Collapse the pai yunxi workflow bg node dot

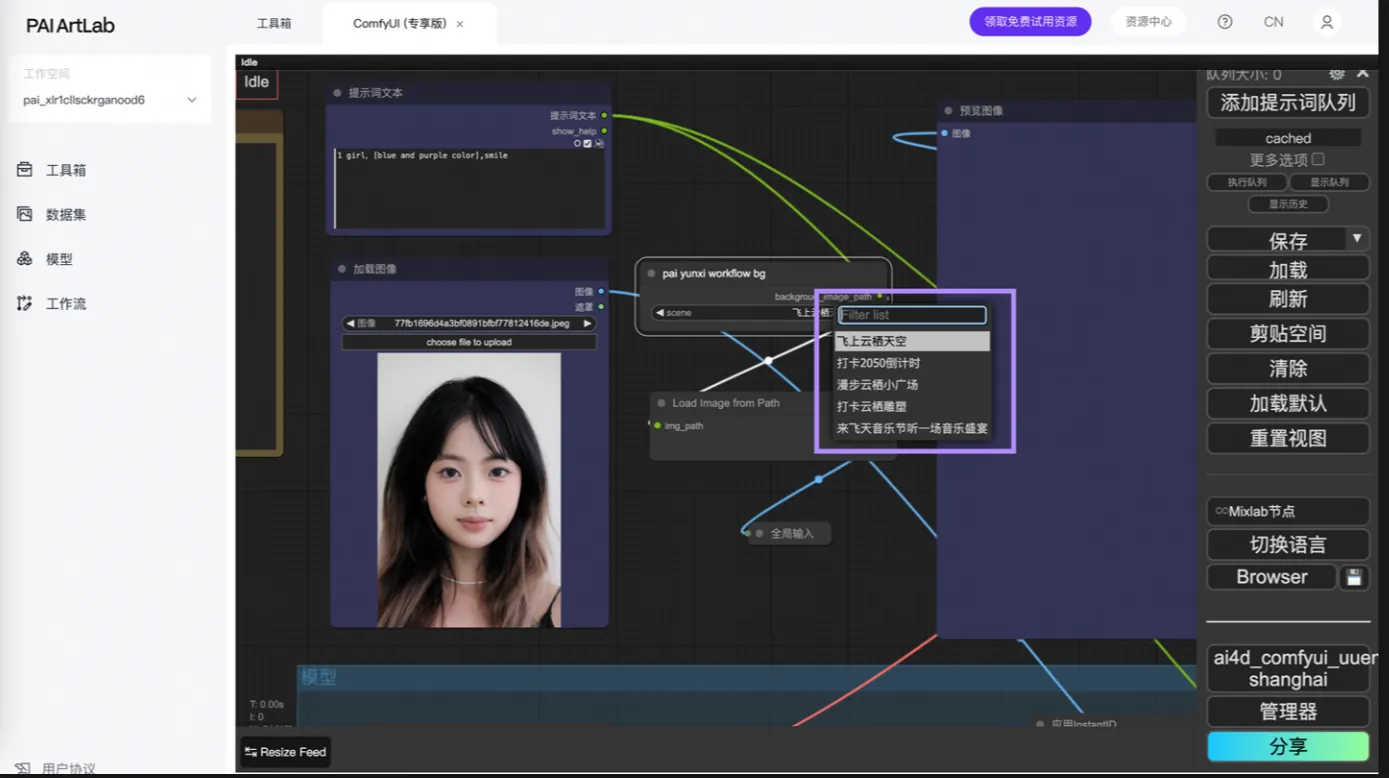pos(652,273)
